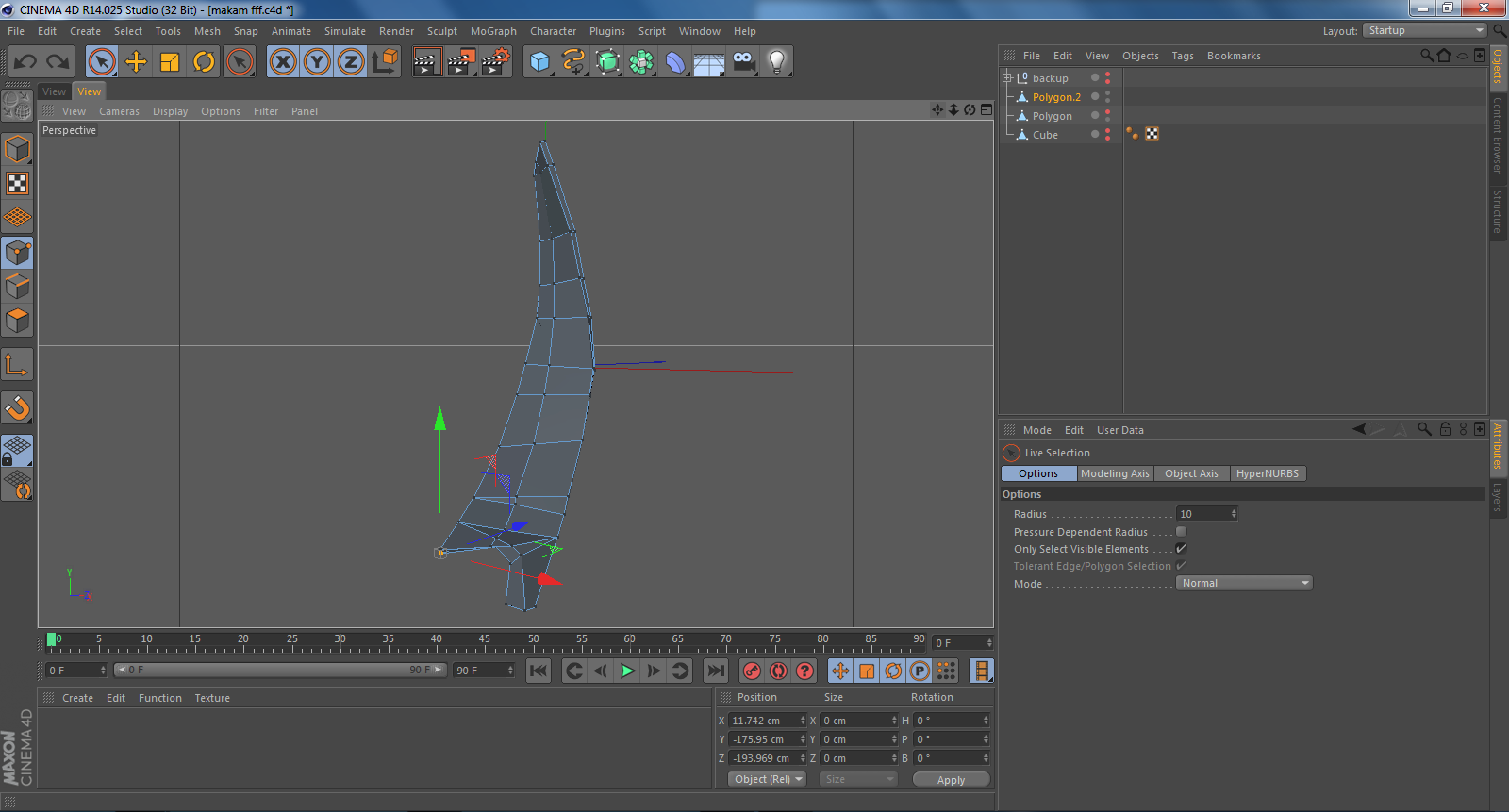Open the Light object icon

pyautogui.click(x=776, y=62)
